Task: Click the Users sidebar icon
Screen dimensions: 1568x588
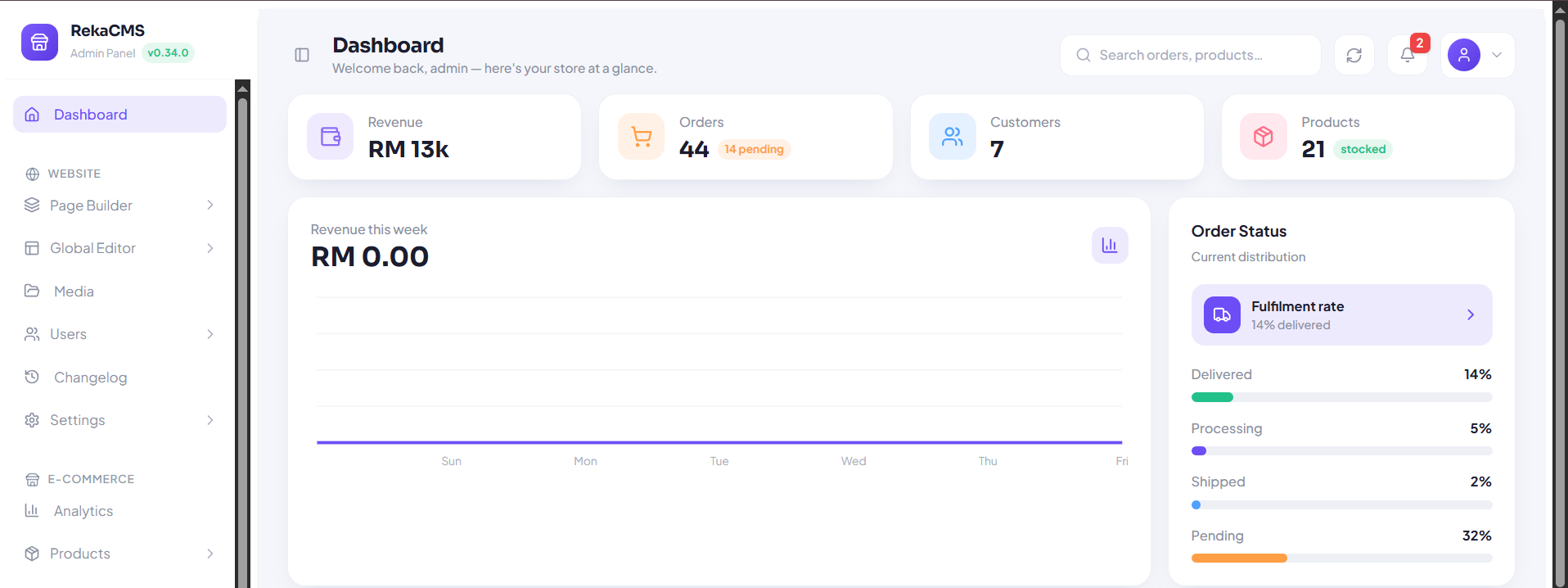Action: point(32,334)
